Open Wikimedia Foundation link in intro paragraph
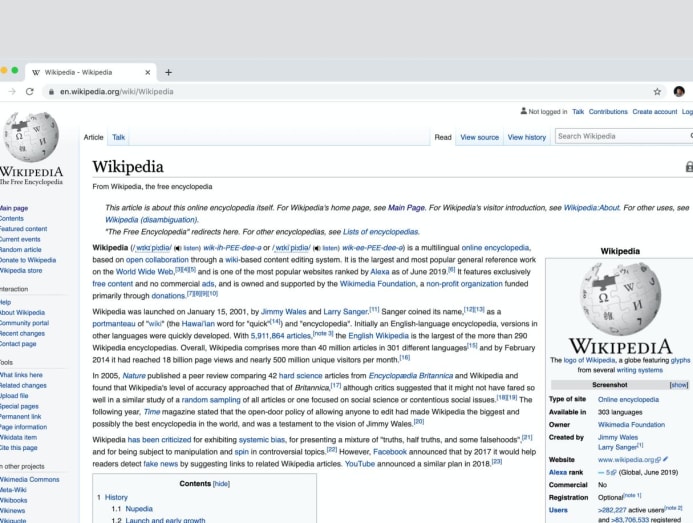Screen dimensions: 693x523 [378, 284]
